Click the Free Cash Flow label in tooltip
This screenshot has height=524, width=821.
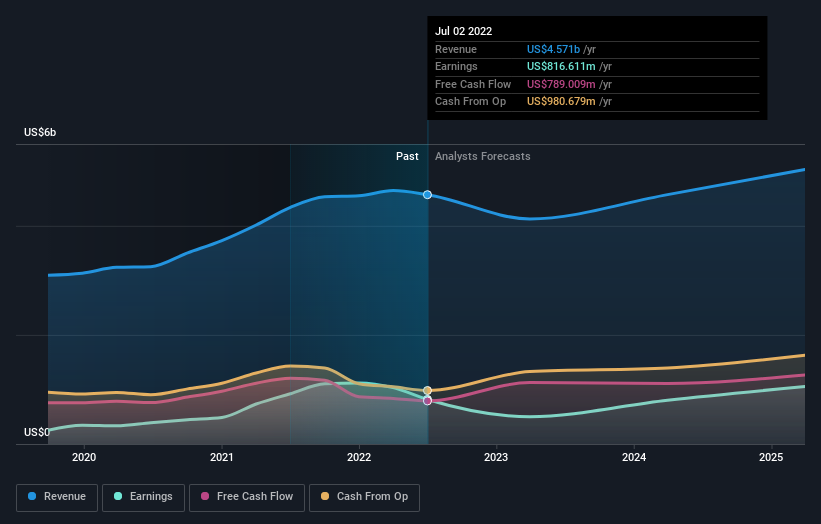coord(473,84)
